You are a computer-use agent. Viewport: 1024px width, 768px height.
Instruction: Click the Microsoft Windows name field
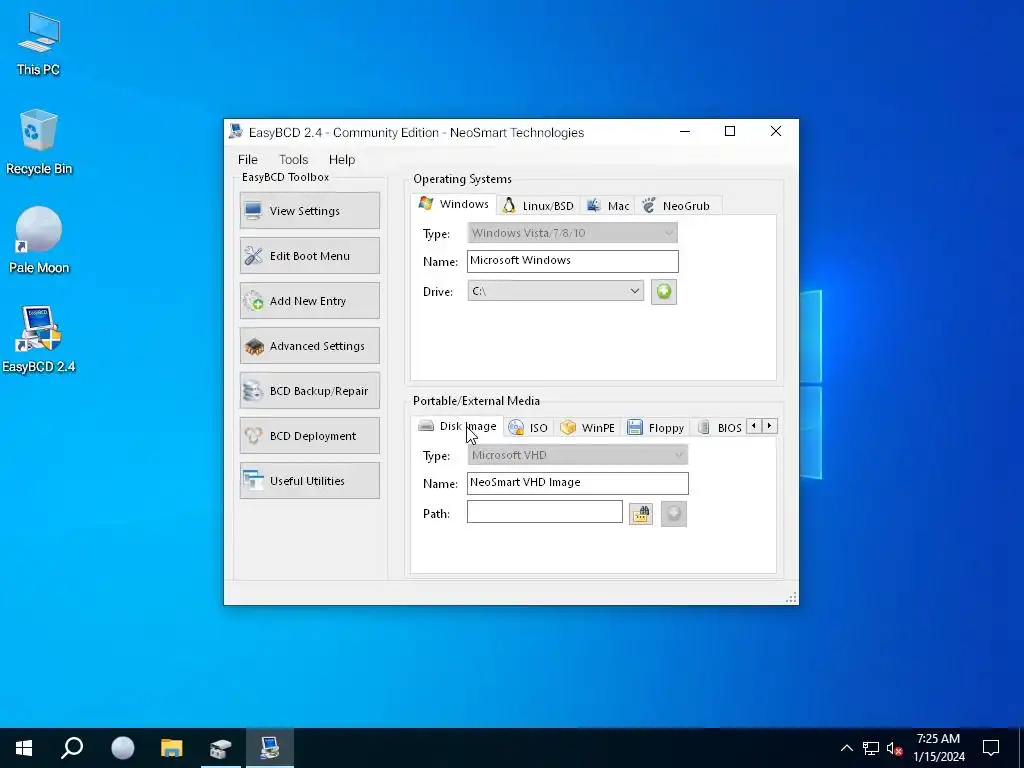pyautogui.click(x=573, y=261)
